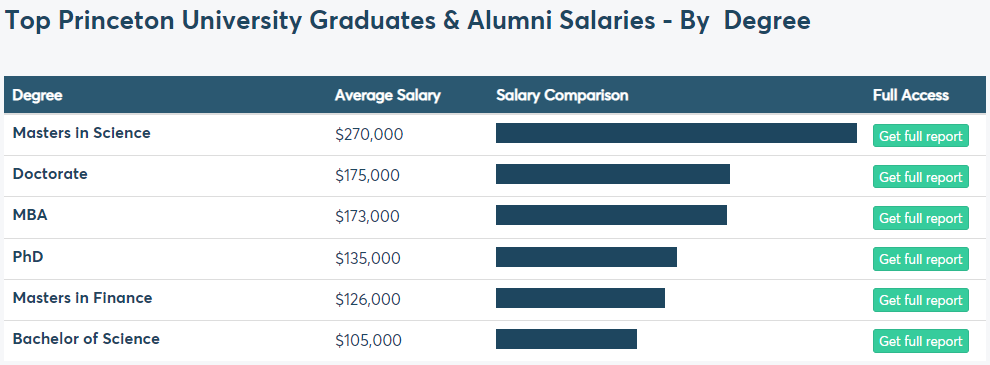990x365 pixels.
Task: Get full report for Bachelor of Science
Action: click(x=921, y=341)
